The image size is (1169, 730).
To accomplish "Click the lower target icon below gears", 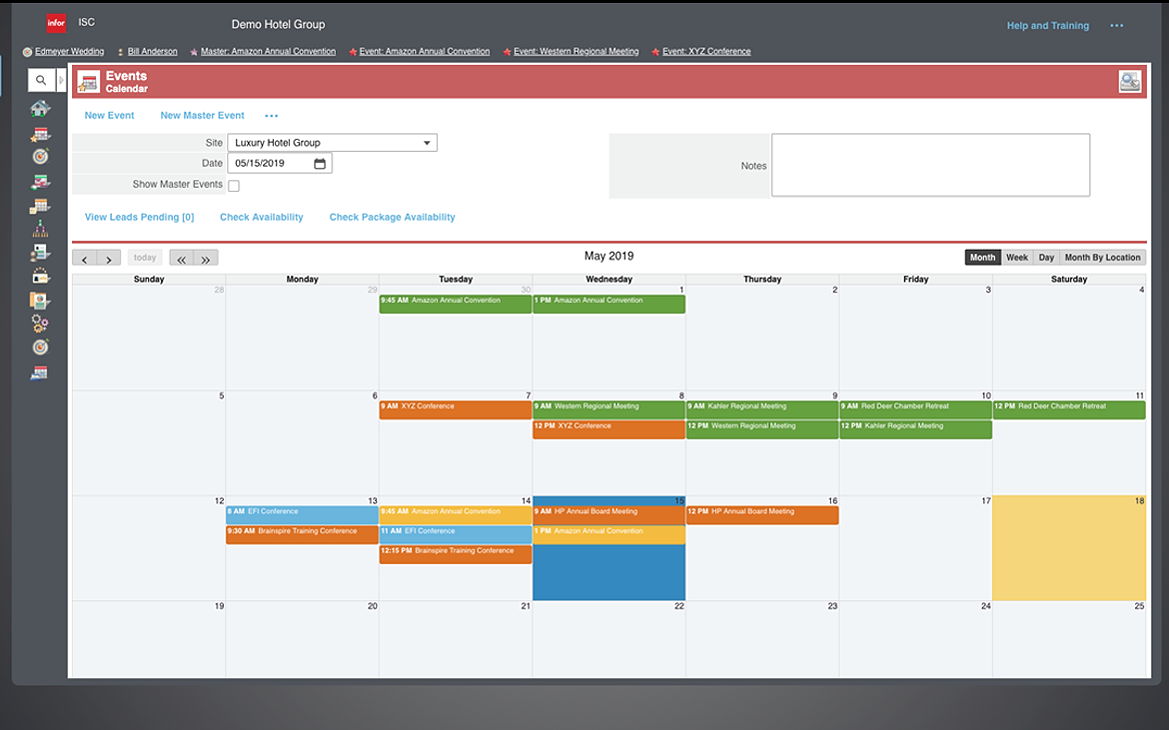I will pos(40,347).
